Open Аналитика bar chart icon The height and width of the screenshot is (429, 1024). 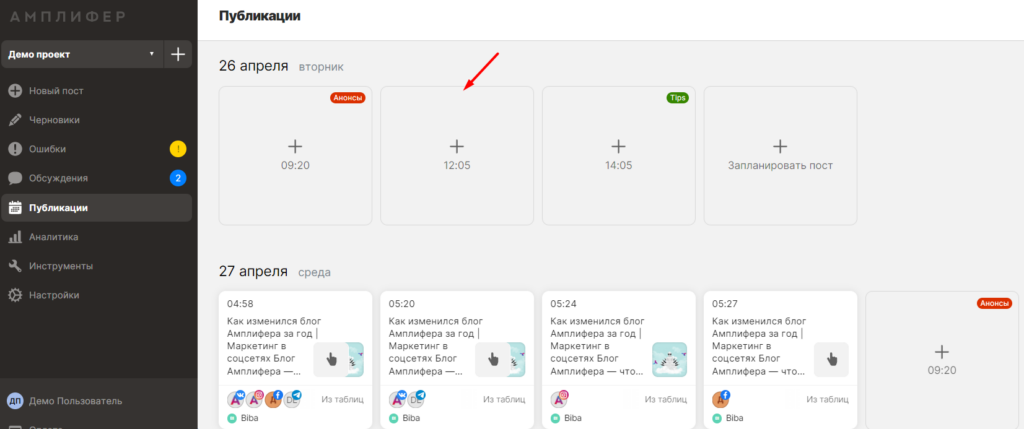tap(15, 237)
